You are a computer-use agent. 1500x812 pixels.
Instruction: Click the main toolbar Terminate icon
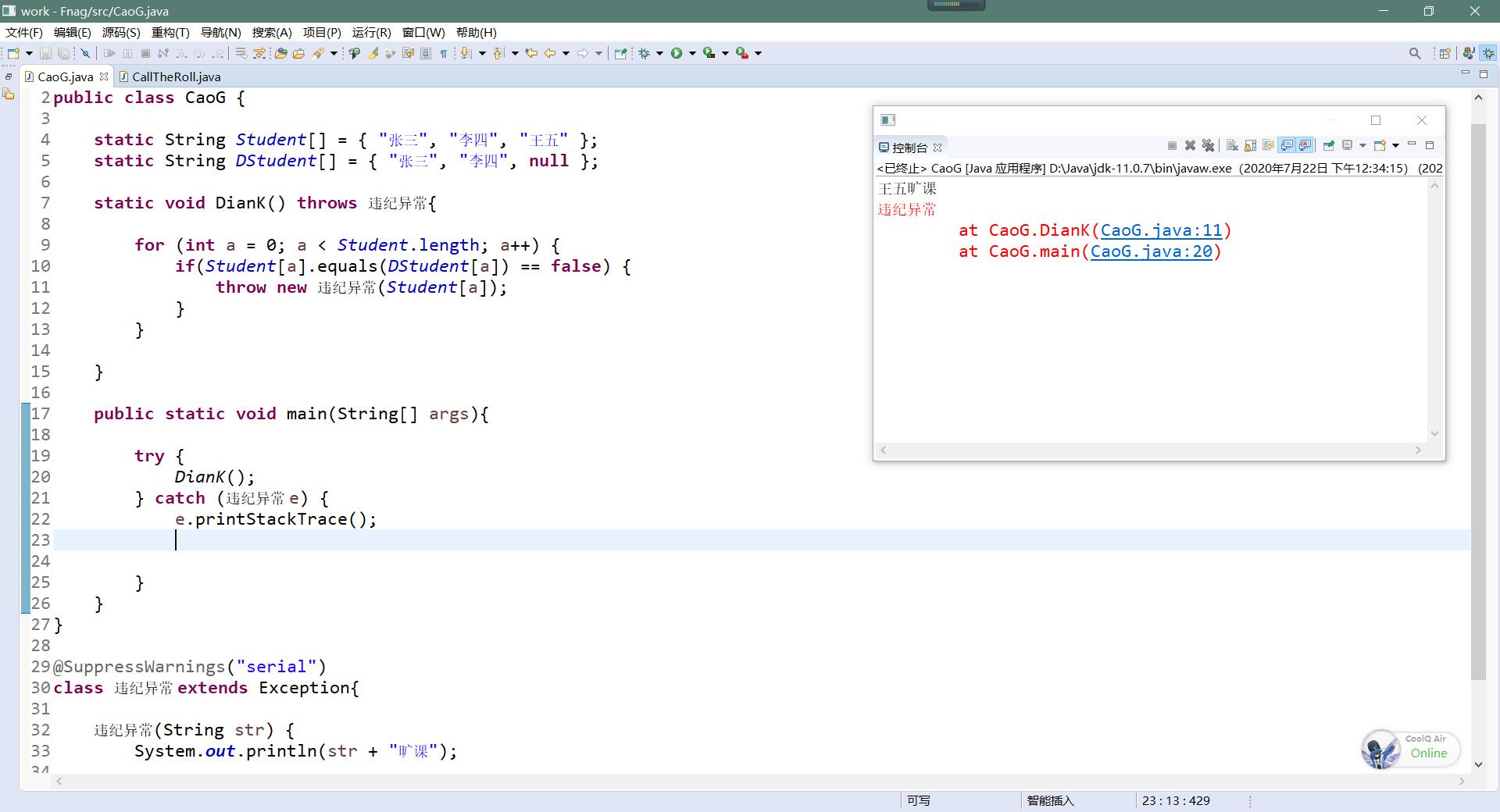pos(145,53)
